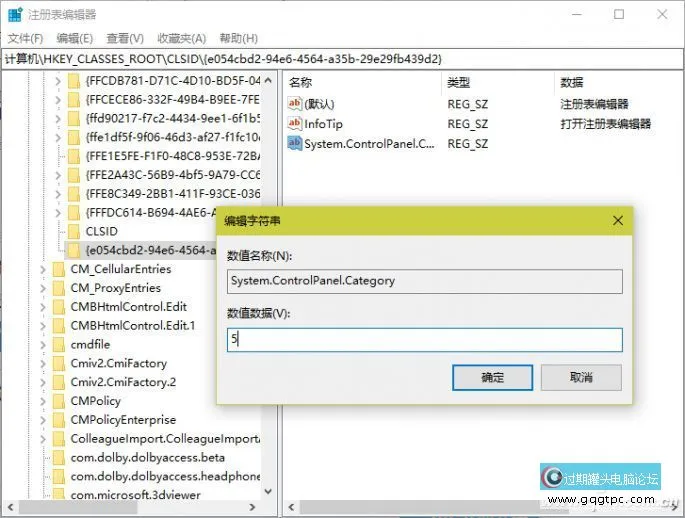Click the 取消 button
The image size is (685, 518).
click(581, 377)
